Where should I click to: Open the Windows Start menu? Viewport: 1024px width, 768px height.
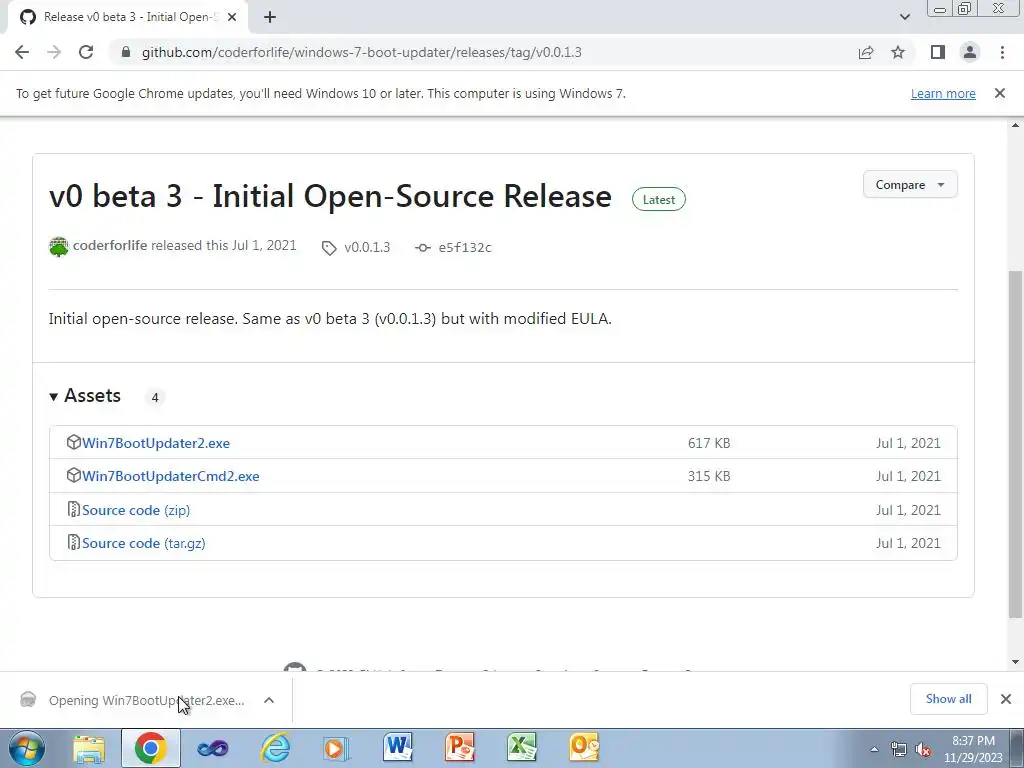[26, 748]
